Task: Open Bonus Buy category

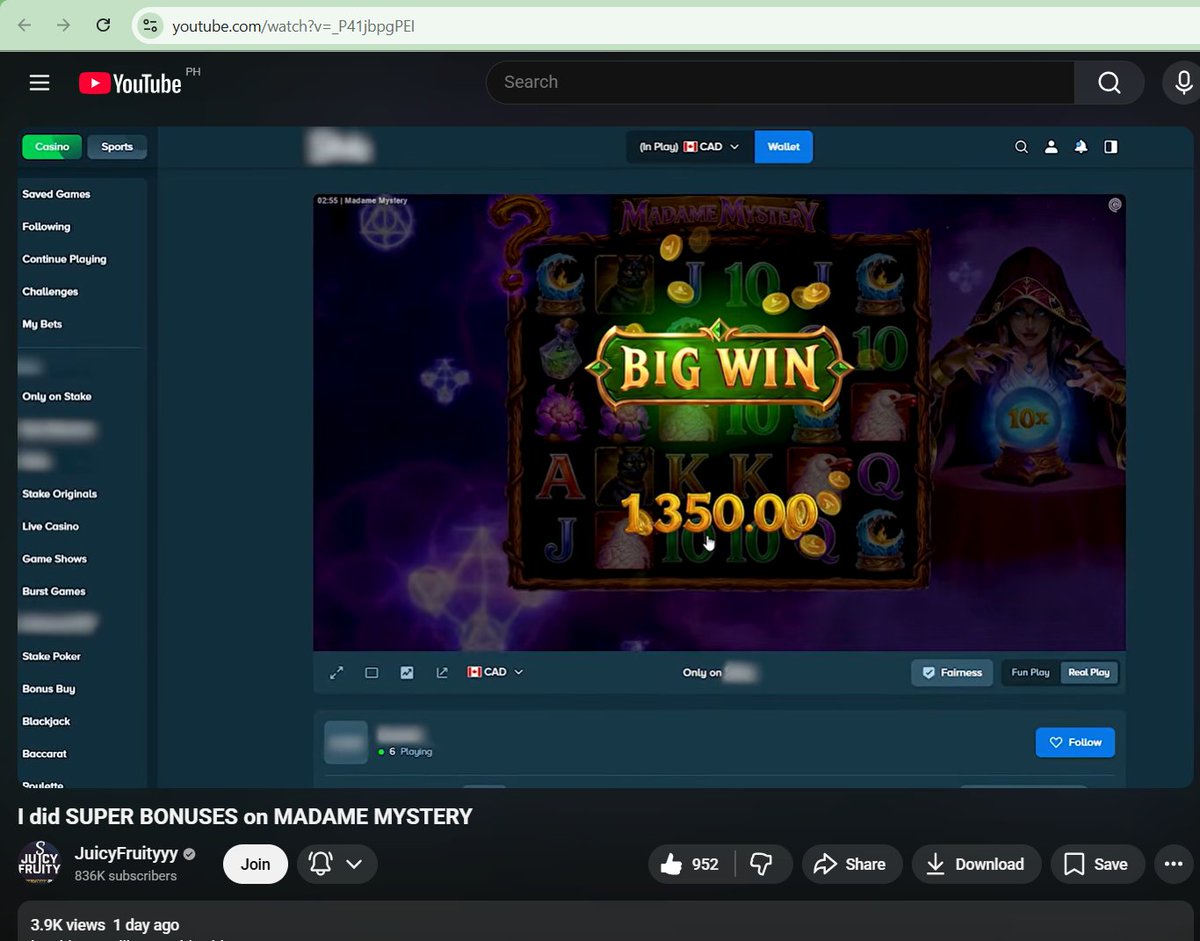Action: tap(49, 689)
